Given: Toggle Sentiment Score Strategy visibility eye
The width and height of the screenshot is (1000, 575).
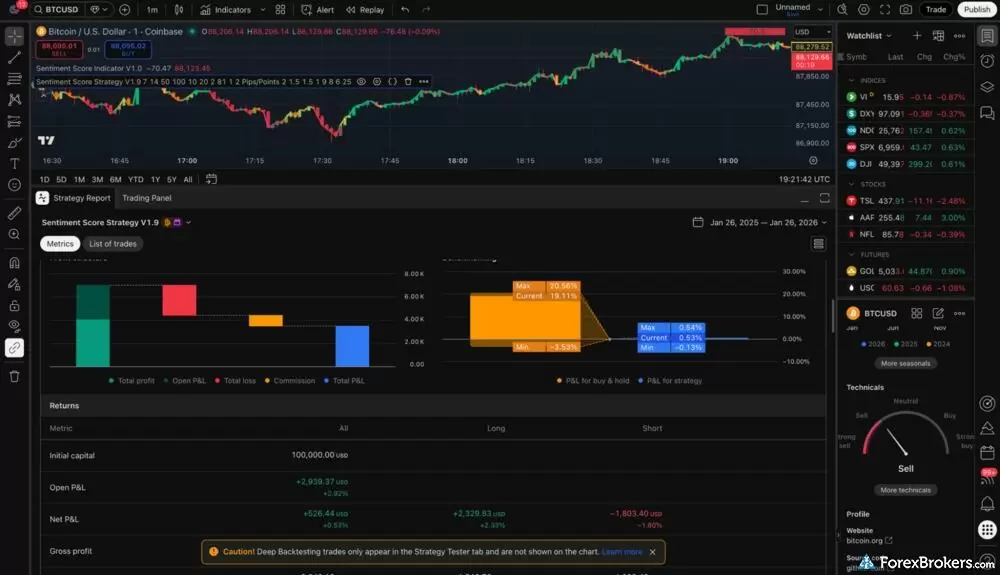Looking at the screenshot, I should coord(361,82).
